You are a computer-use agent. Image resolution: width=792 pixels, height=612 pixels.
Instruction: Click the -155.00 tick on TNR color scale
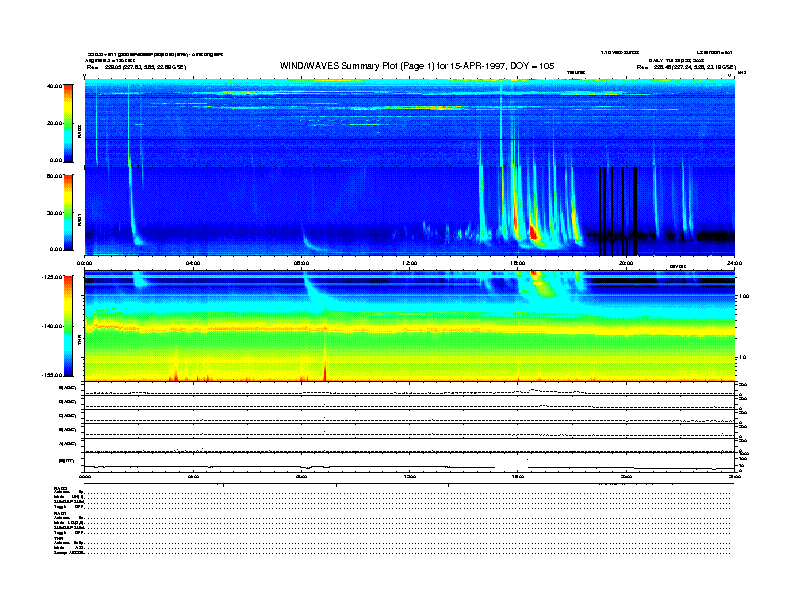52,375
